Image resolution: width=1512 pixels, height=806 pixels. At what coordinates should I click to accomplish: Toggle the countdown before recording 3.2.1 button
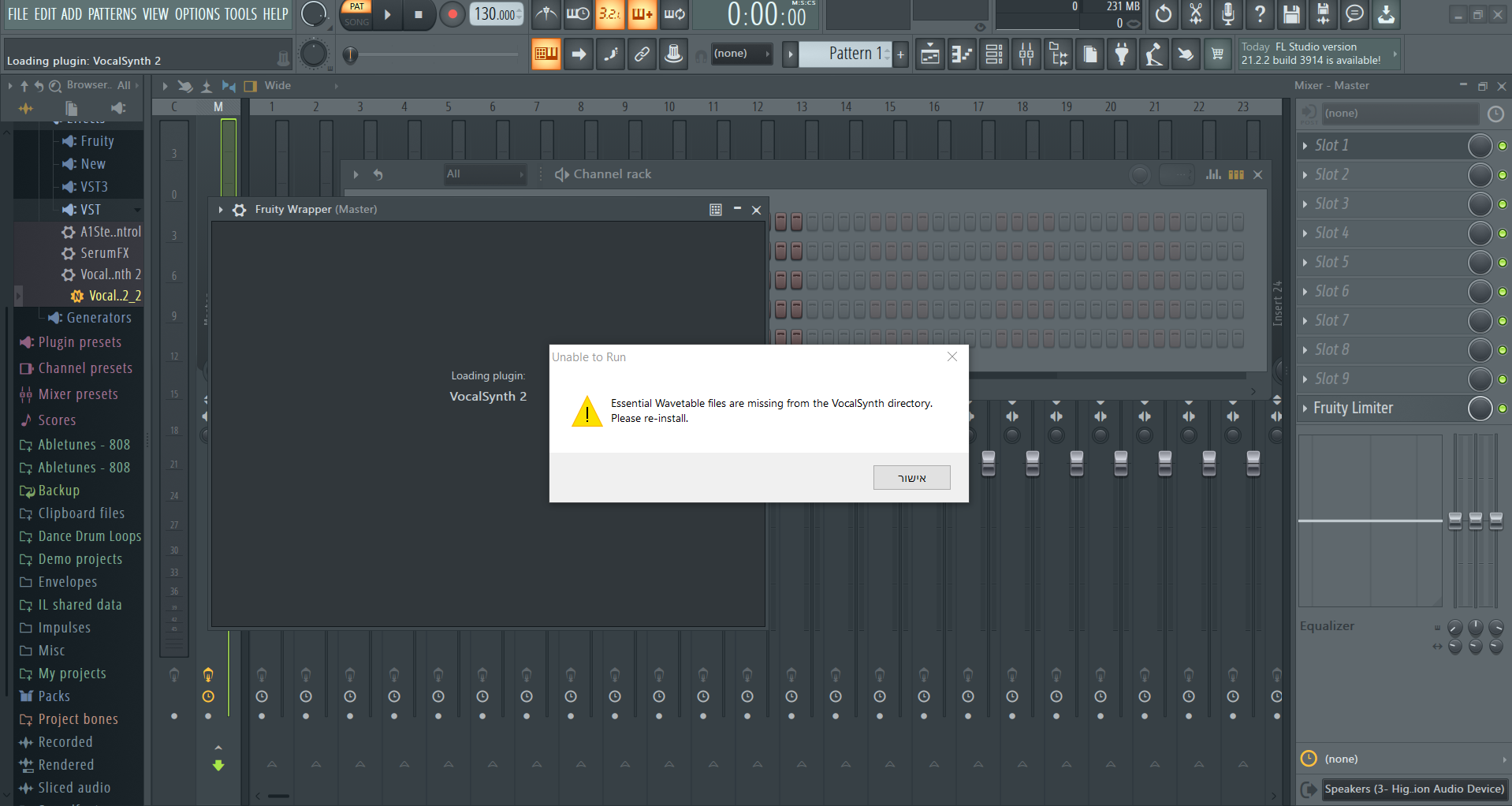click(609, 14)
